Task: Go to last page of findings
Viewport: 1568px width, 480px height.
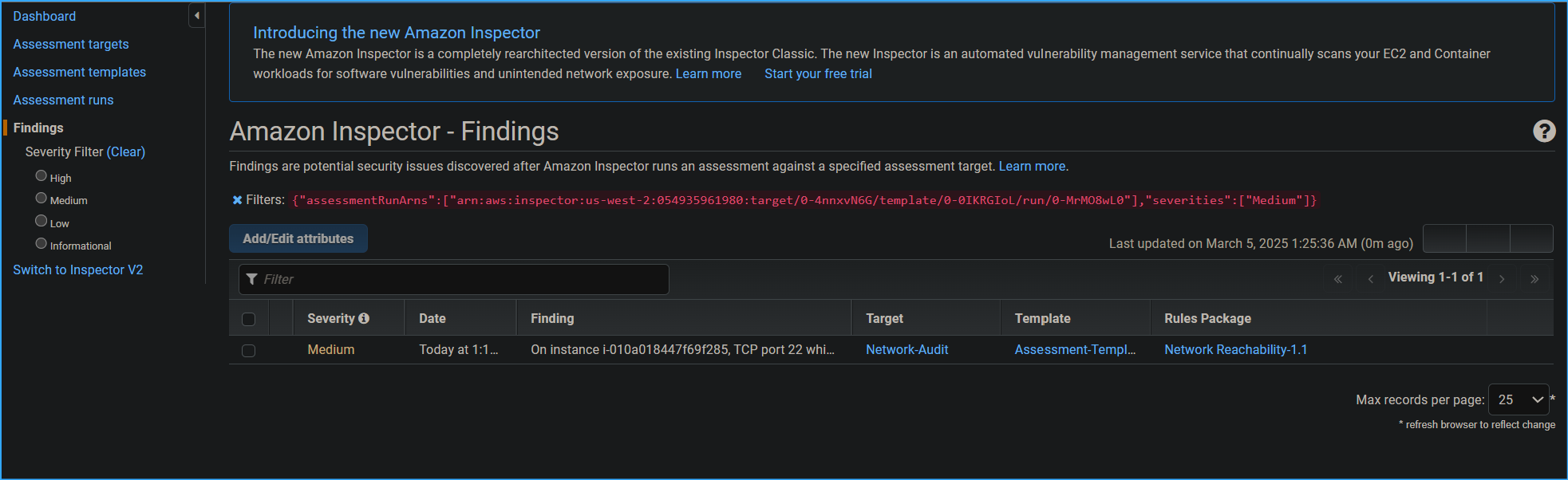Action: tap(1534, 279)
